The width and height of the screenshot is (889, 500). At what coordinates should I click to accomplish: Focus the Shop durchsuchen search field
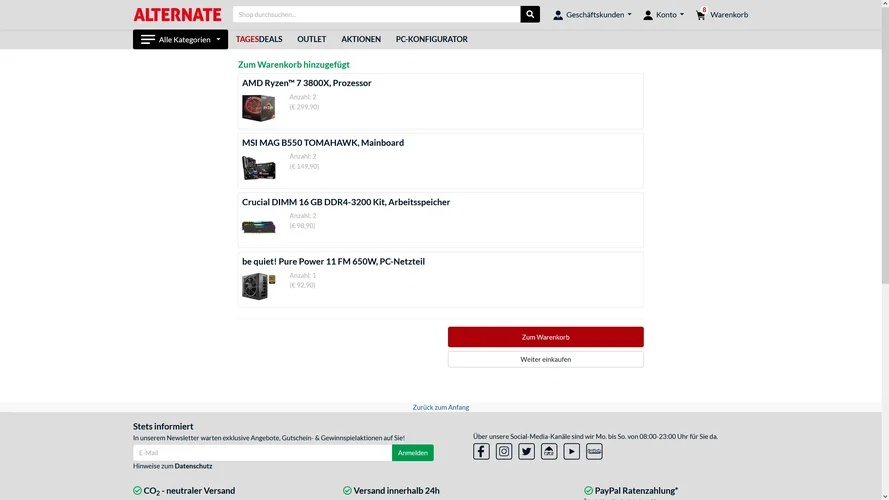[376, 14]
